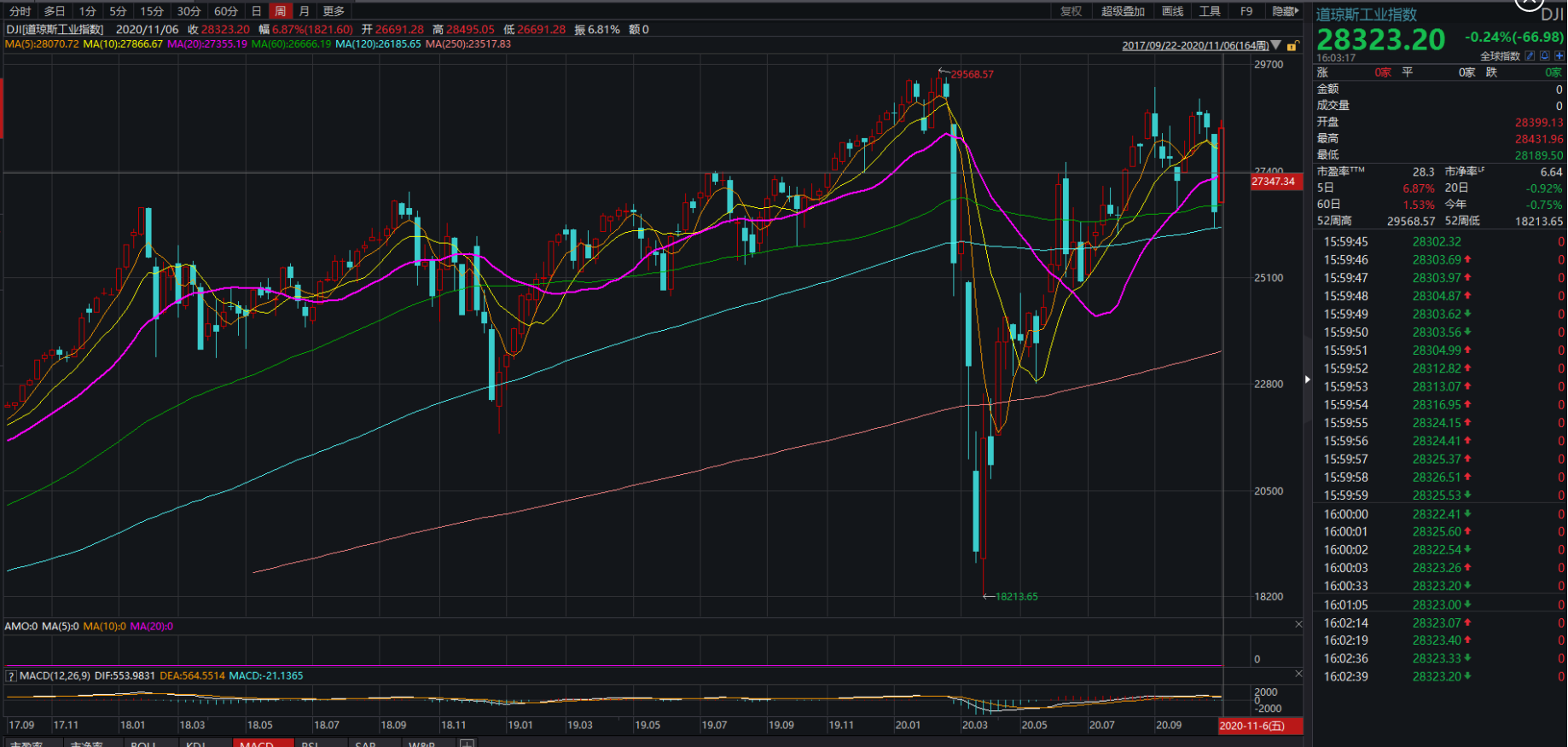Click the 27347.34 price marker on axis
The width and height of the screenshot is (1568, 747).
pos(1274,182)
